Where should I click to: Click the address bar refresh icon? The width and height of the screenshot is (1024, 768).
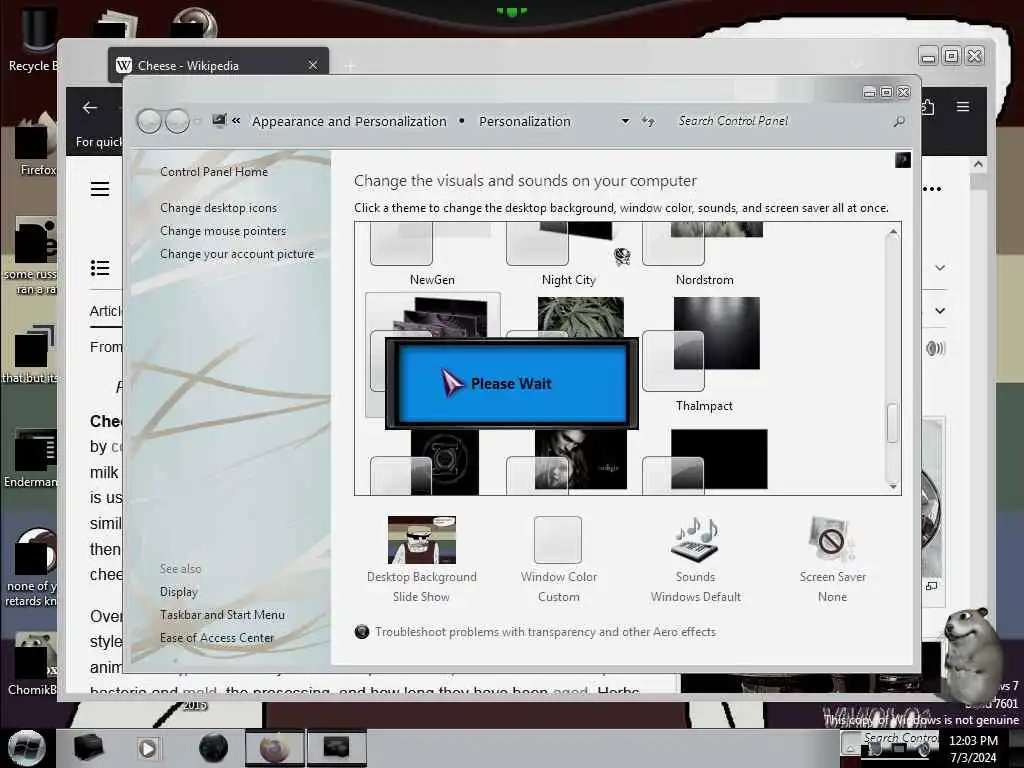pos(648,121)
